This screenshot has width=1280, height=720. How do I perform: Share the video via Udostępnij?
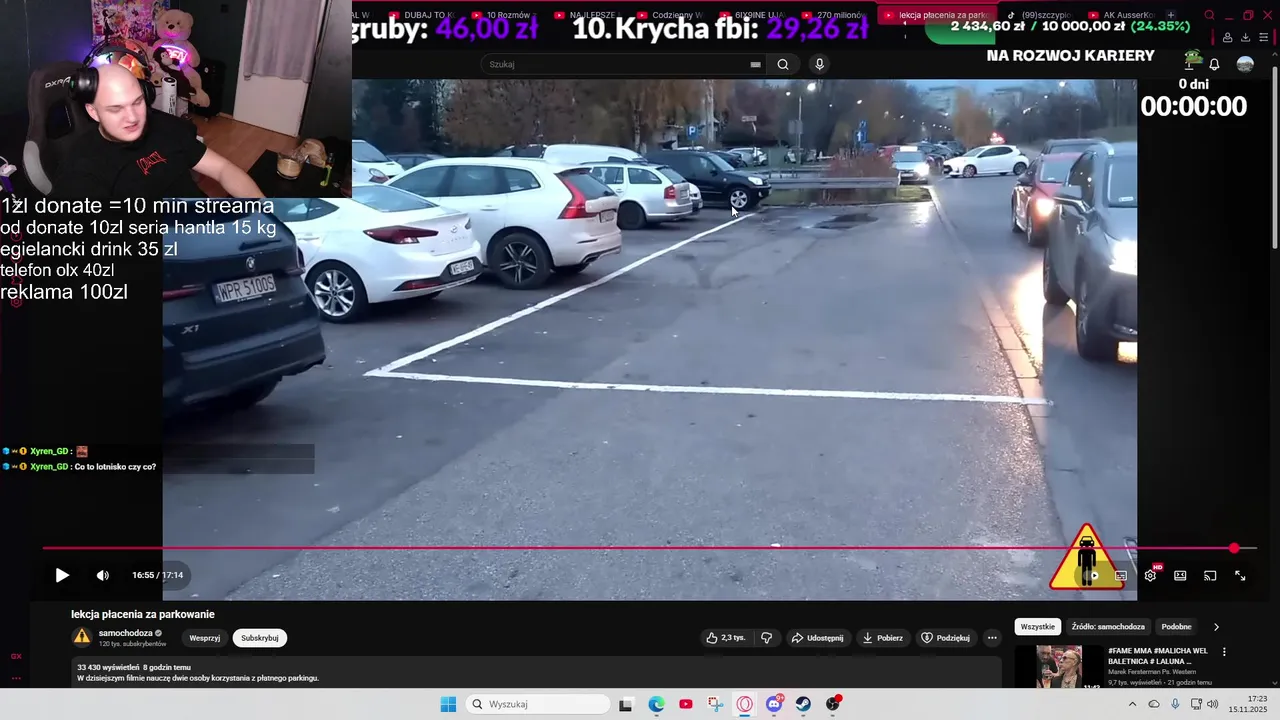point(817,638)
